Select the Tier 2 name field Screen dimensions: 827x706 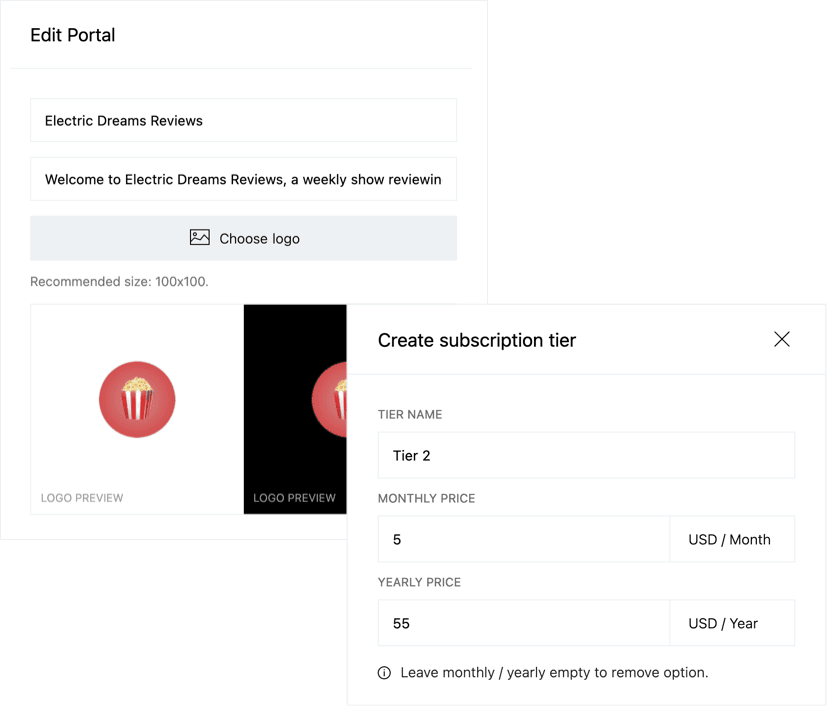585,455
